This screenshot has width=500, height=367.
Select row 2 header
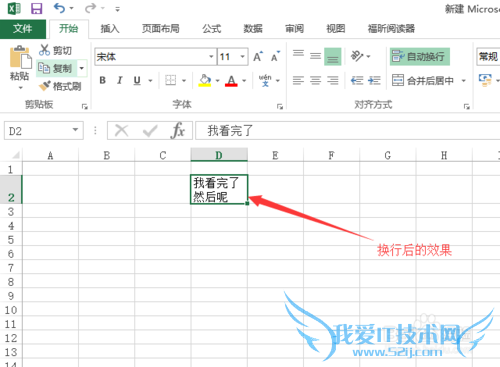click(x=11, y=189)
